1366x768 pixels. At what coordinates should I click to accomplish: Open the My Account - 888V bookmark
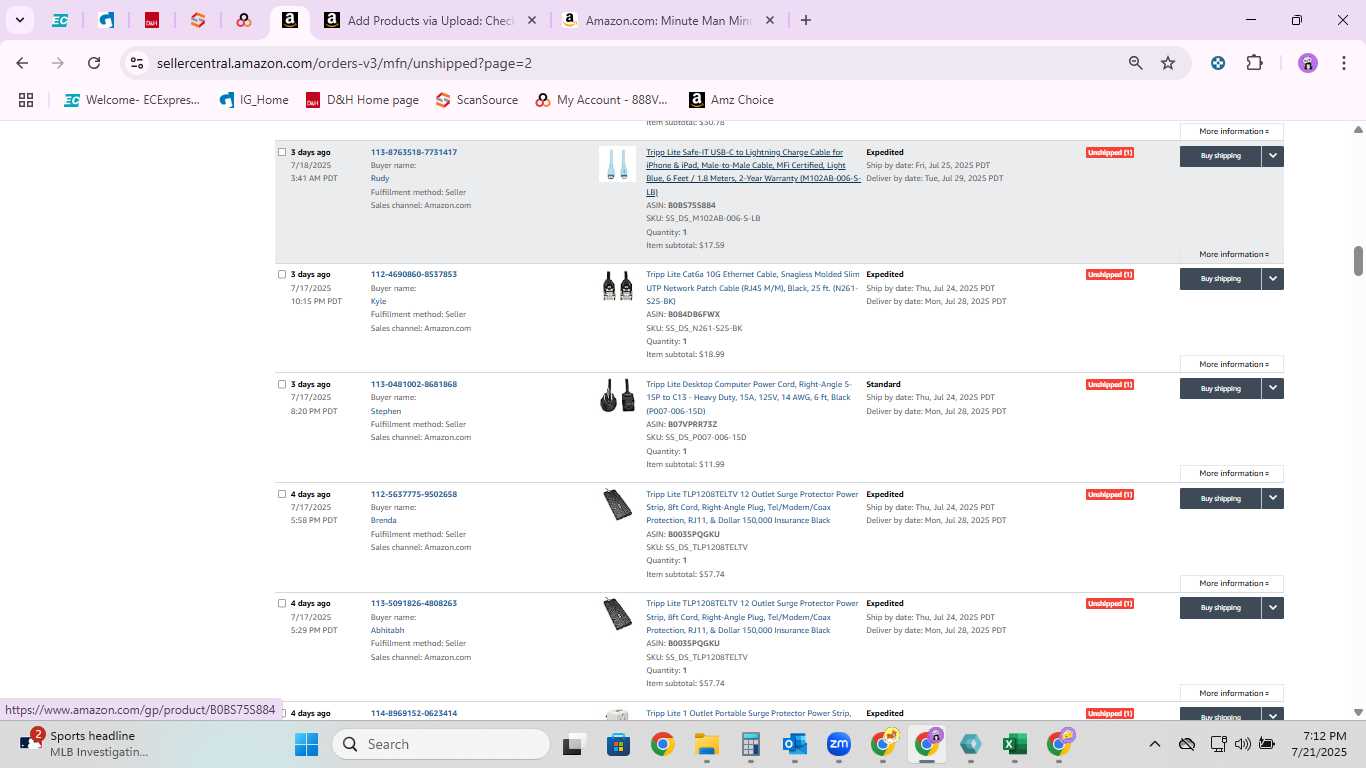[601, 100]
